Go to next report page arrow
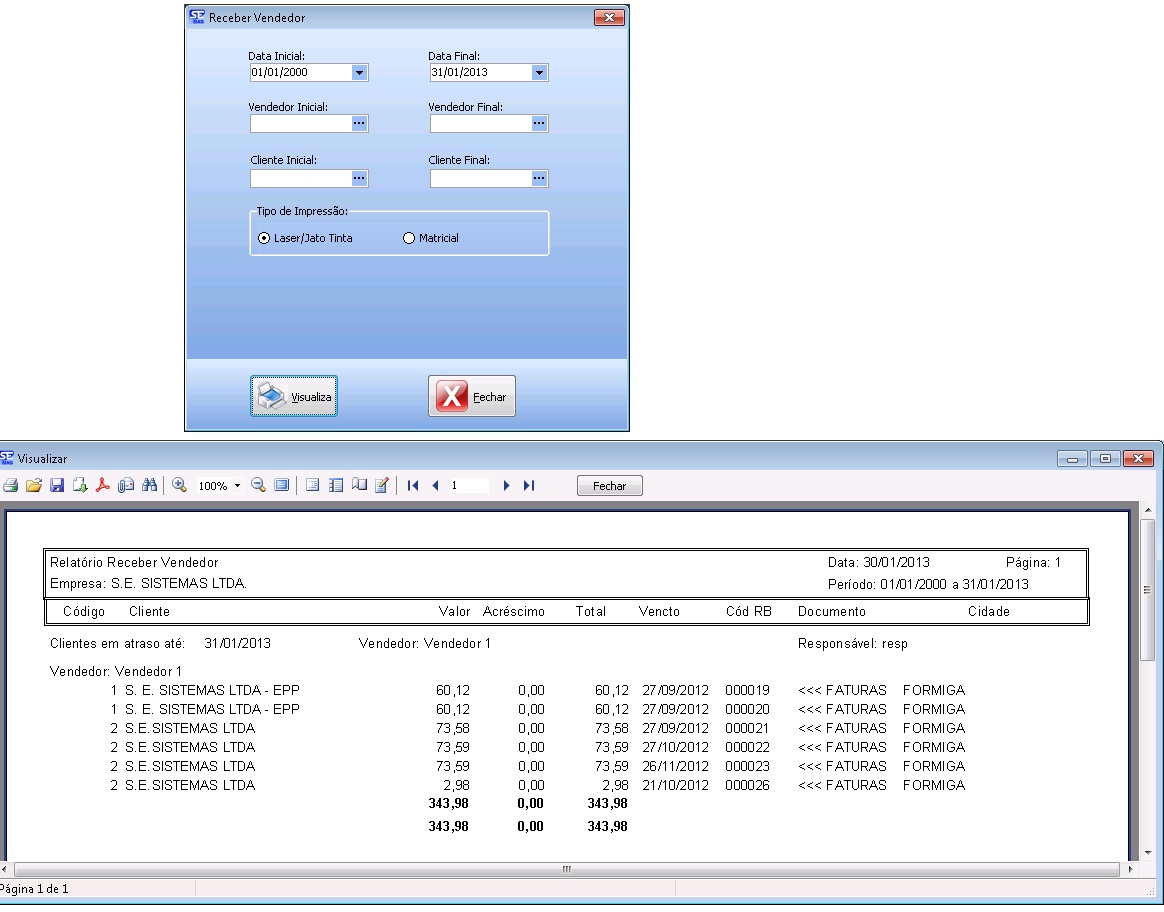This screenshot has width=1164, height=912. click(507, 485)
